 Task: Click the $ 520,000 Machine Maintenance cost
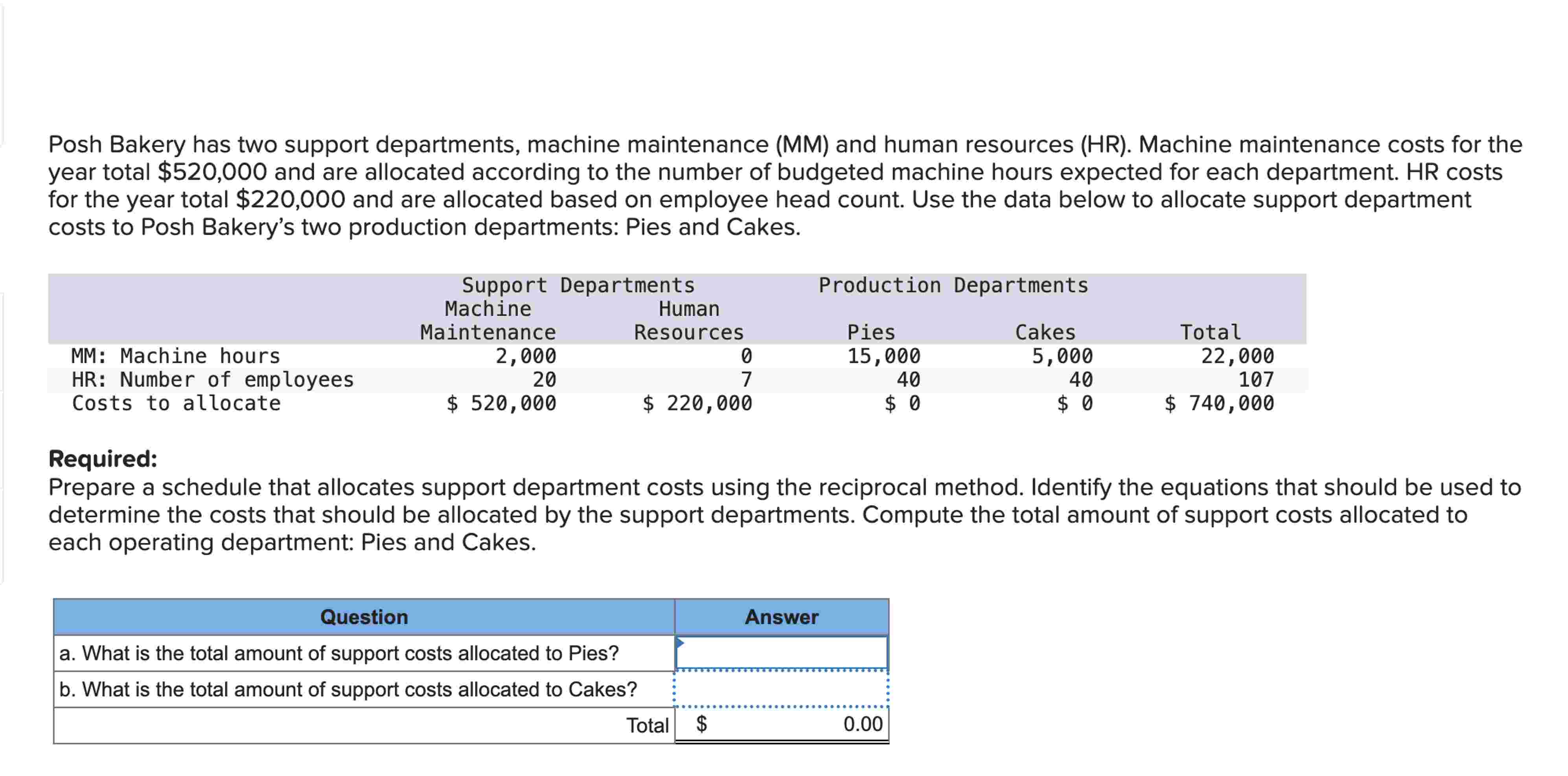coord(501,403)
